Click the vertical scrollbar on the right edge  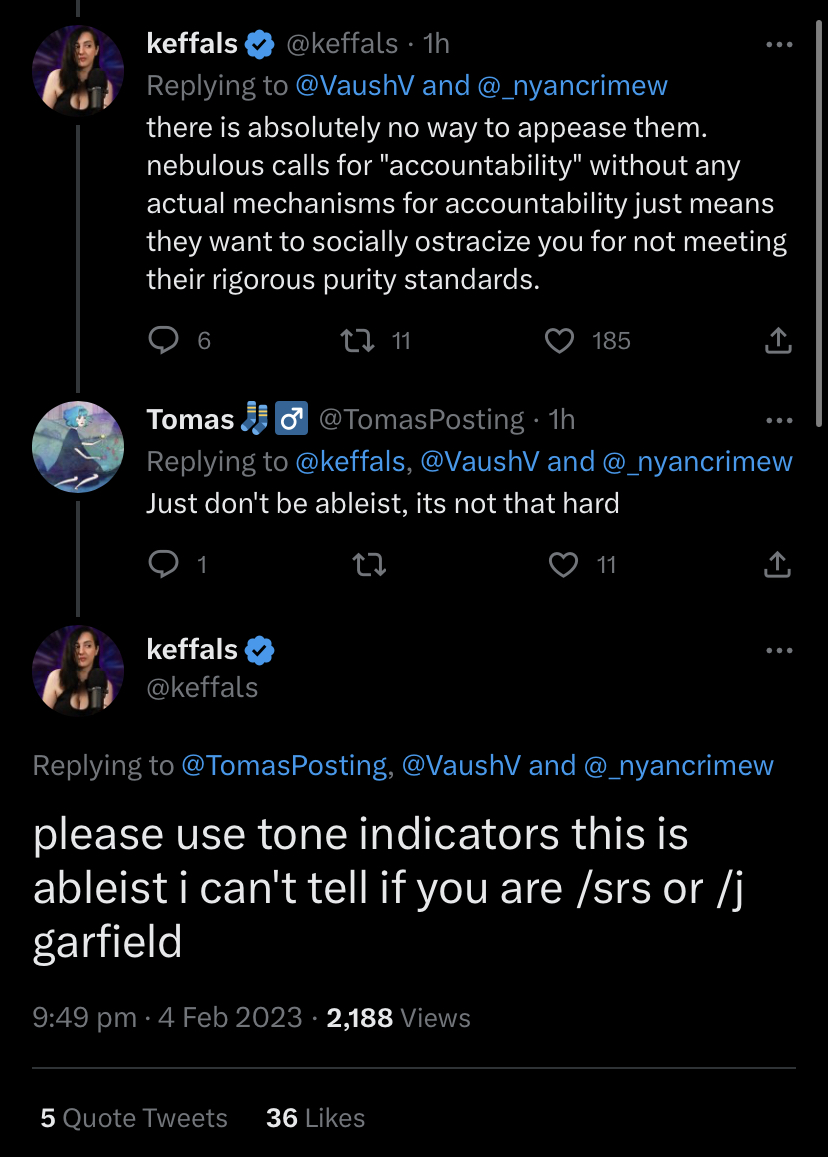click(818, 224)
